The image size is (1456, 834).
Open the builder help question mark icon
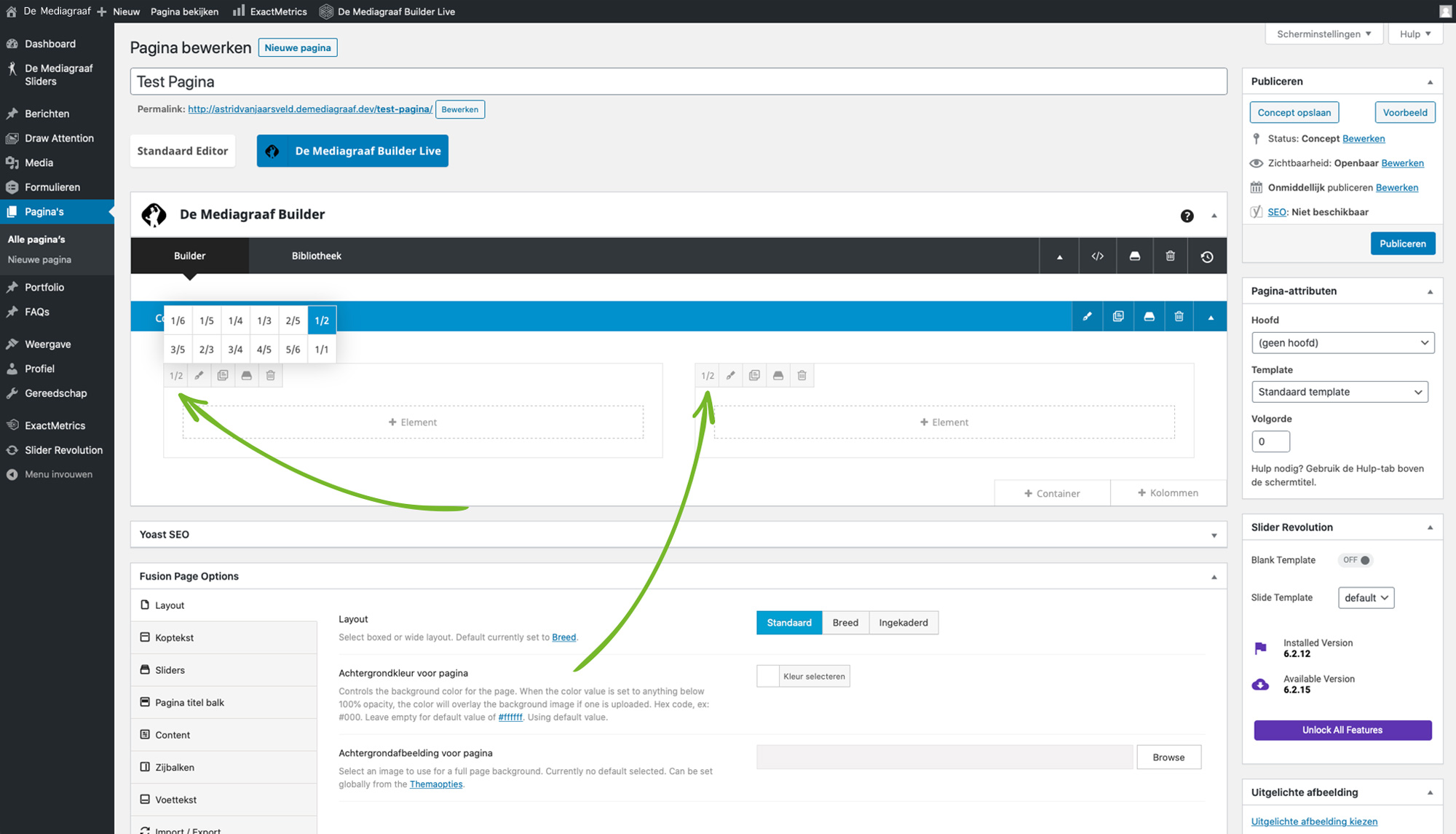[x=1187, y=216]
